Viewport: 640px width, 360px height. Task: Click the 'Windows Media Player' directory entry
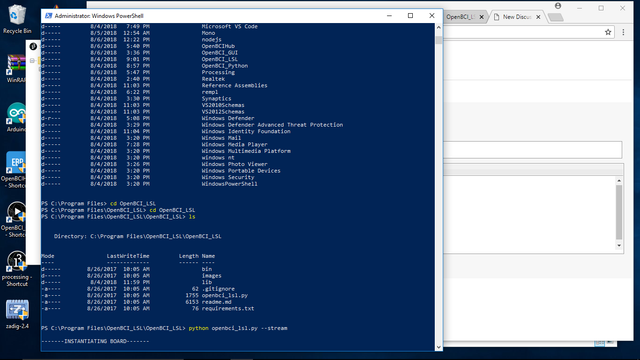pos(234,144)
